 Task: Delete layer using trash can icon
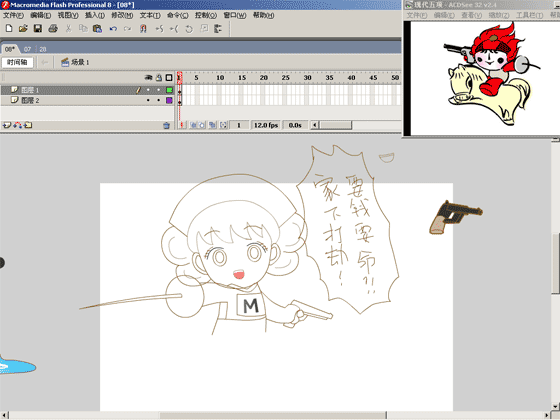(166, 125)
